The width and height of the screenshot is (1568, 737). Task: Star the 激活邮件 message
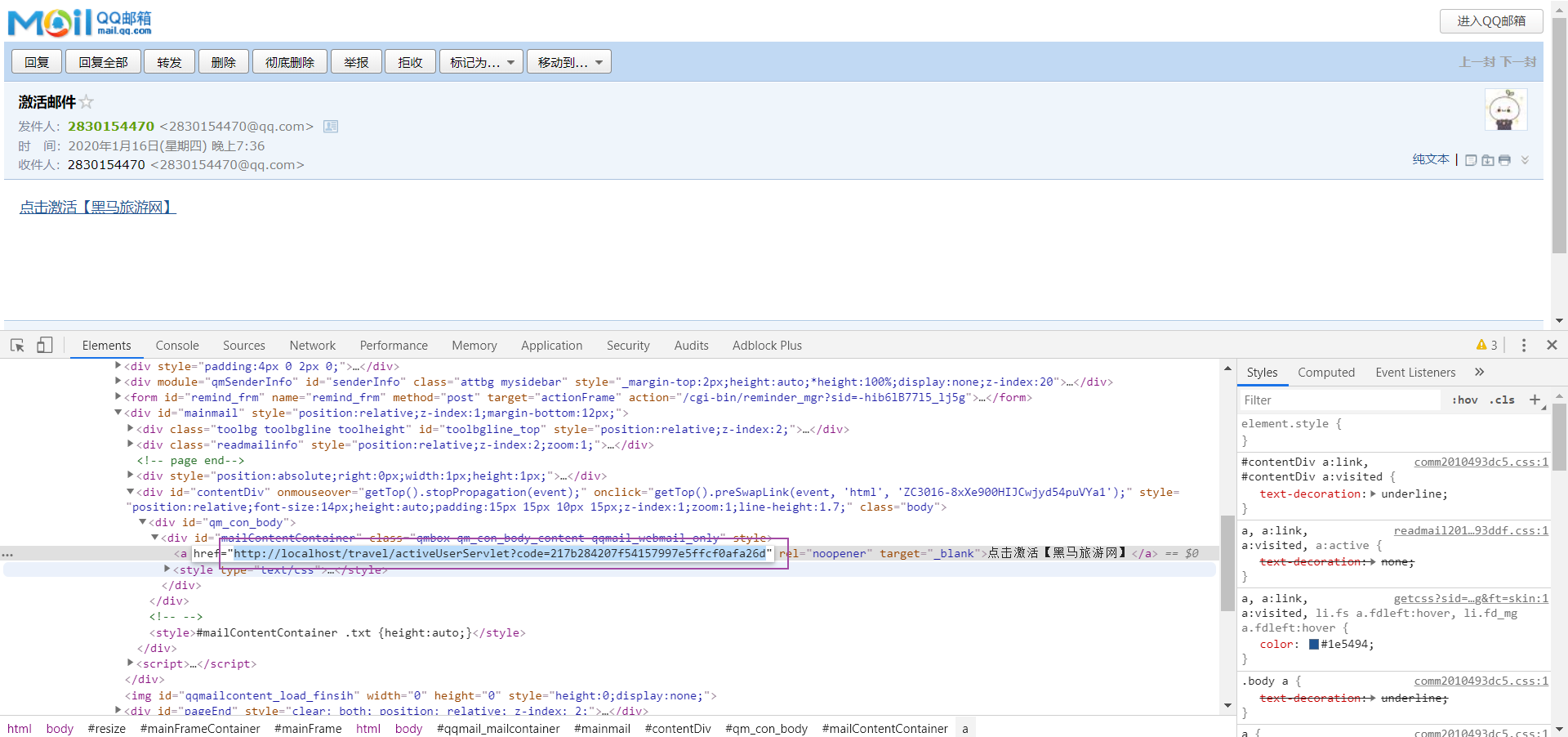click(x=87, y=102)
